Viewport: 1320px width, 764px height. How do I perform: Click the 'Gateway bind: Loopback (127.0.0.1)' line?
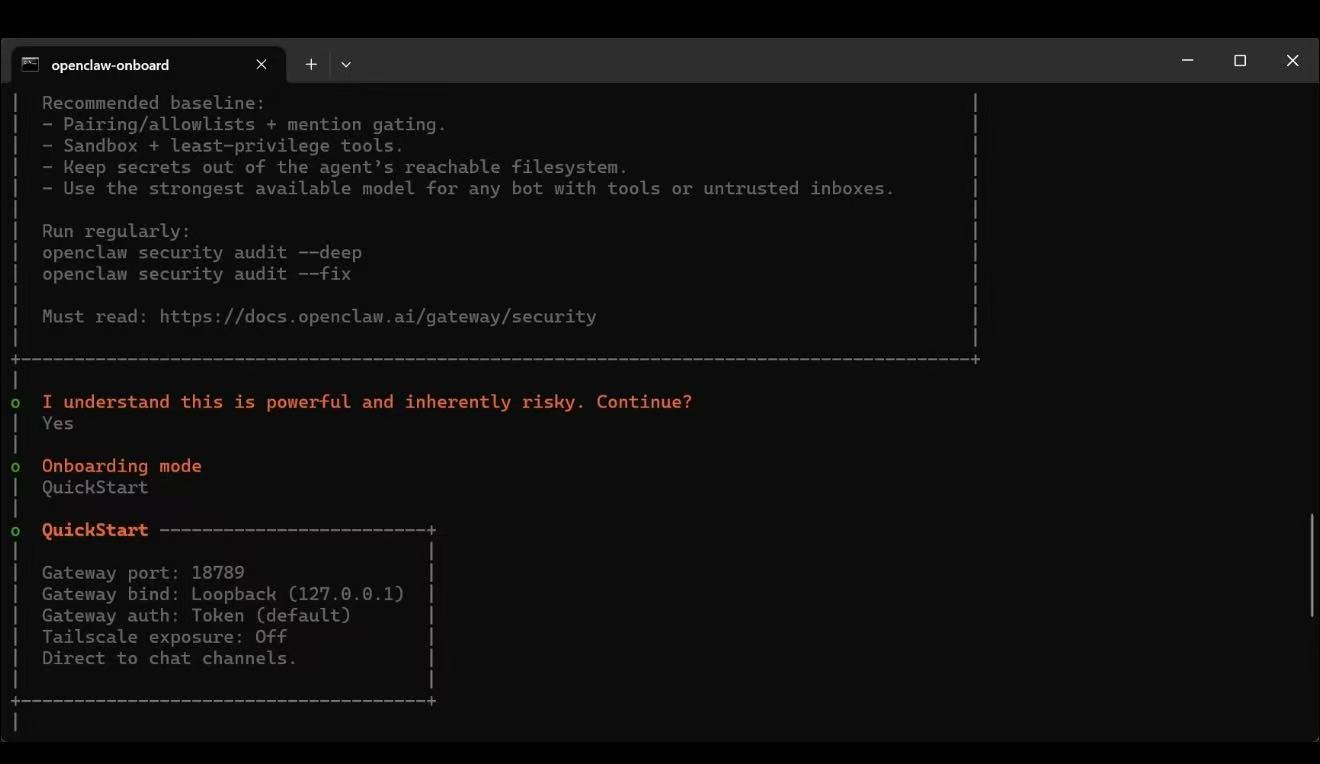tap(223, 594)
